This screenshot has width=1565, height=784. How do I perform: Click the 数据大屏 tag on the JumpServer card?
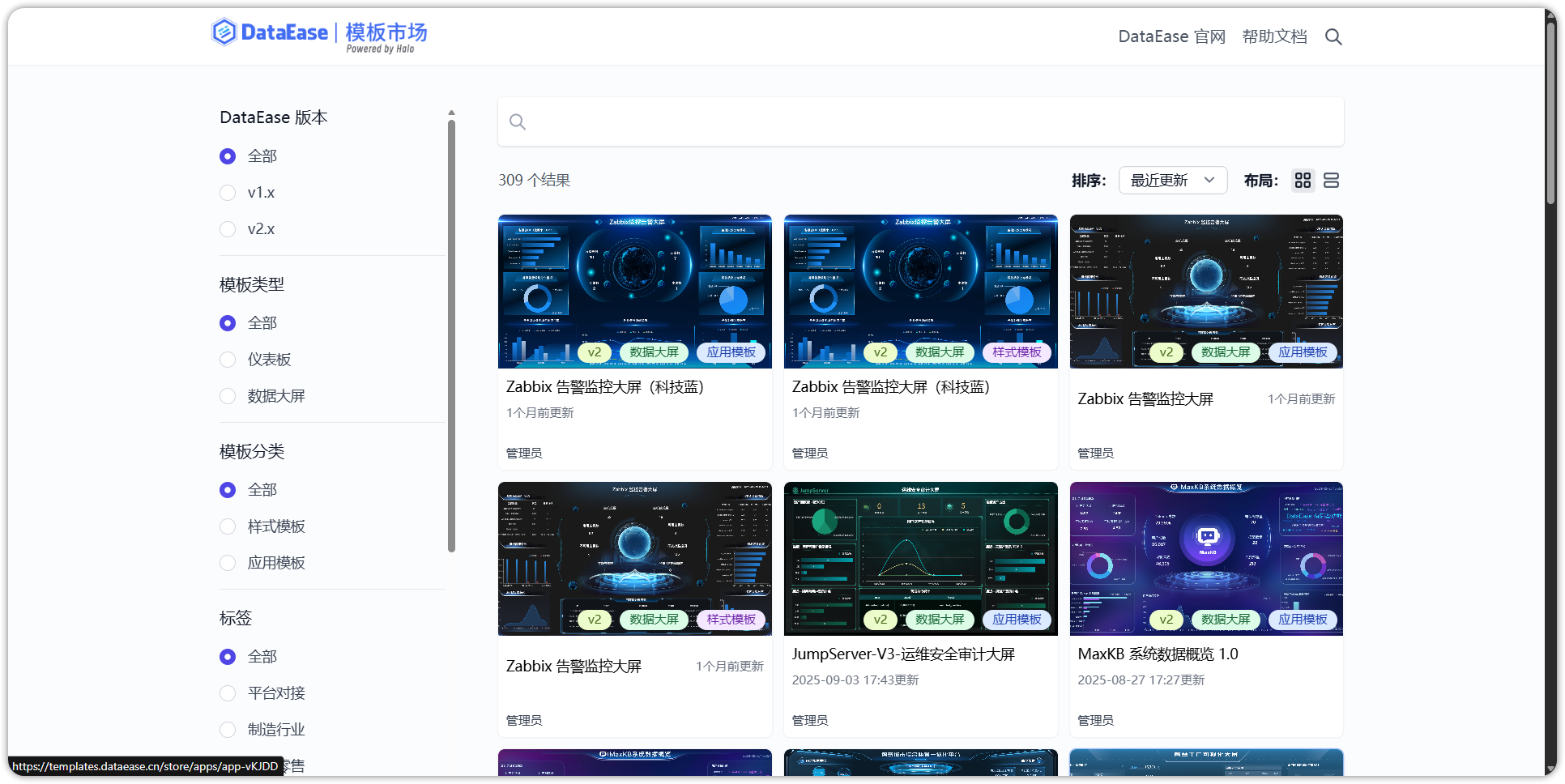(x=940, y=620)
